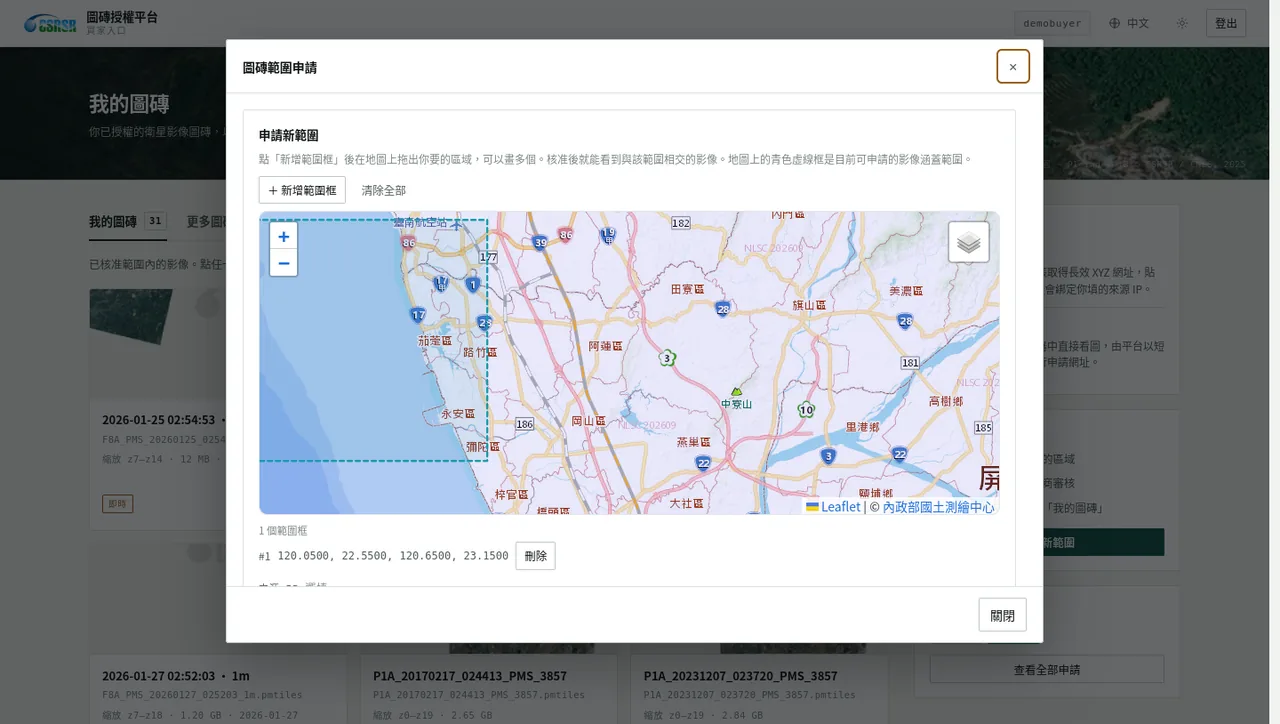Click the 岡山區 label on the map
The width and height of the screenshot is (1280, 724).
(588, 421)
